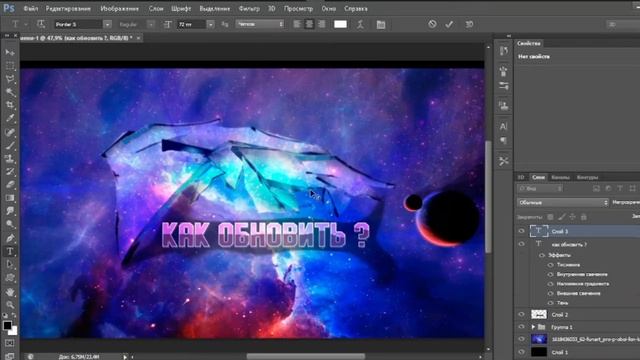Open the anti-aliasing method dropdown

(x=260, y=24)
